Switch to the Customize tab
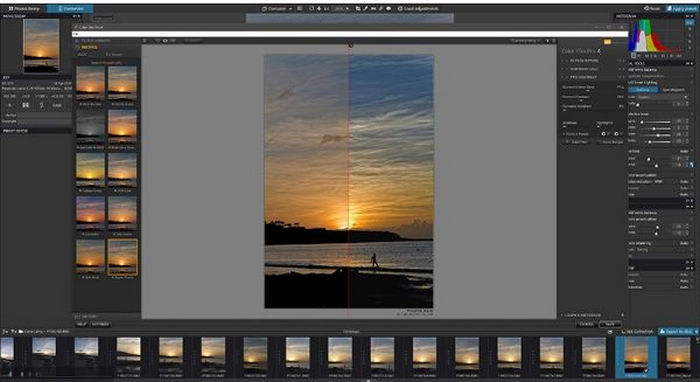Viewport: 700px width, 382px height. (x=70, y=8)
